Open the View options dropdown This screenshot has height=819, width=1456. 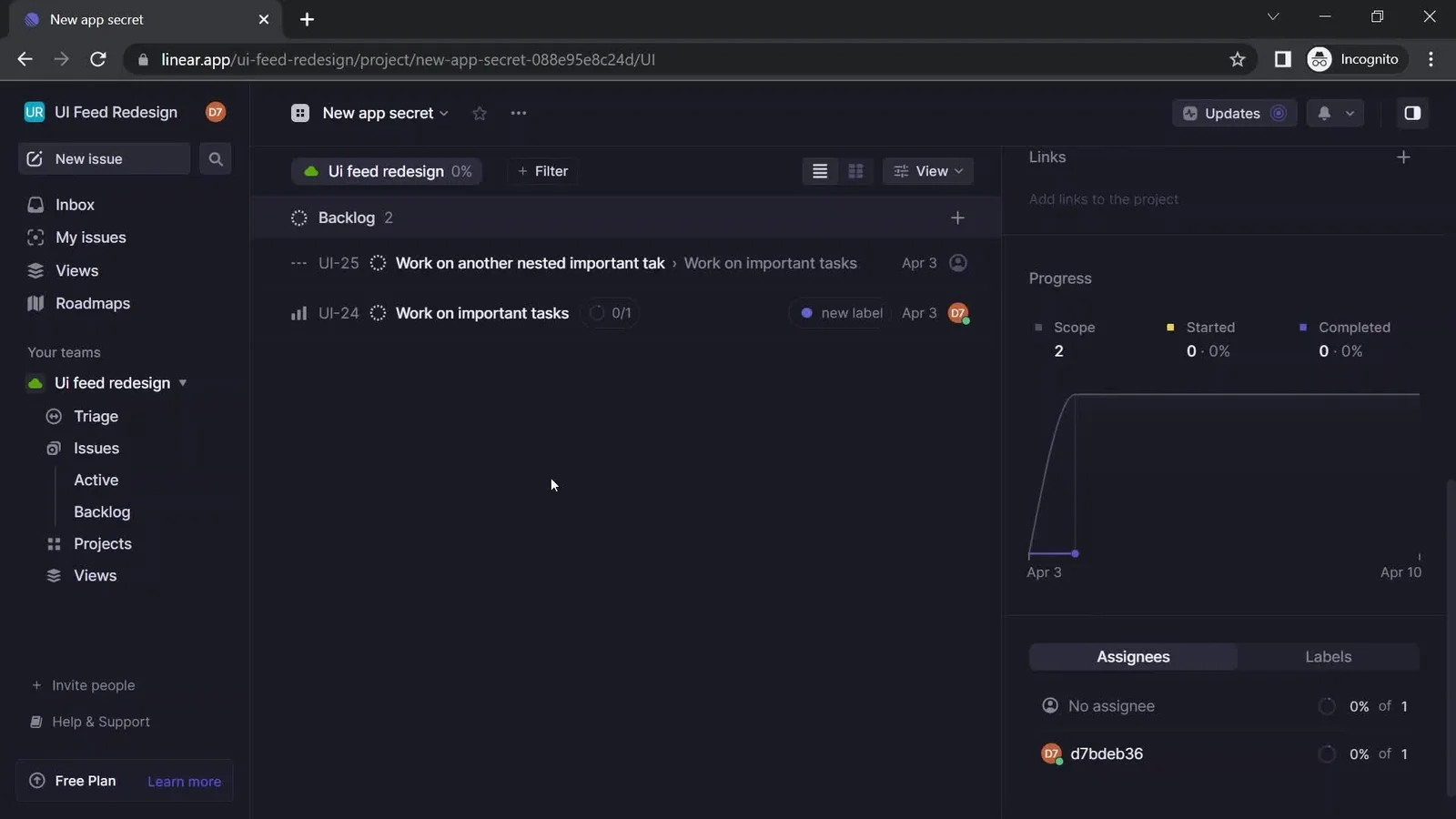[x=929, y=171]
